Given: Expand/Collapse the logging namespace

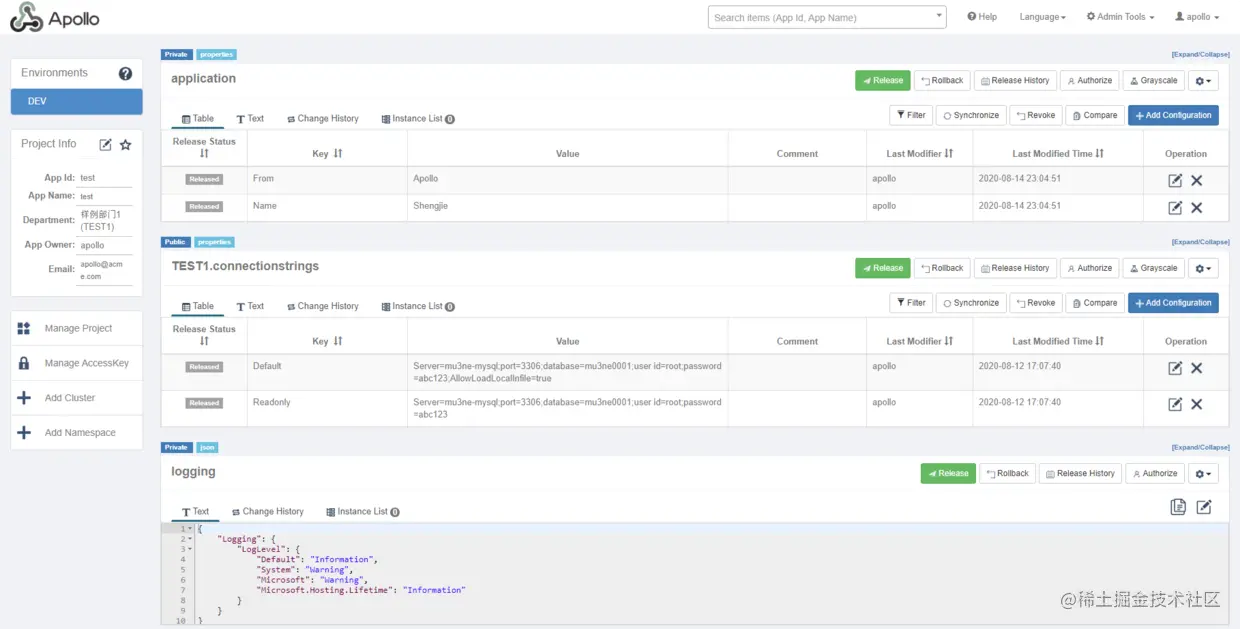Looking at the screenshot, I should pos(1200,448).
